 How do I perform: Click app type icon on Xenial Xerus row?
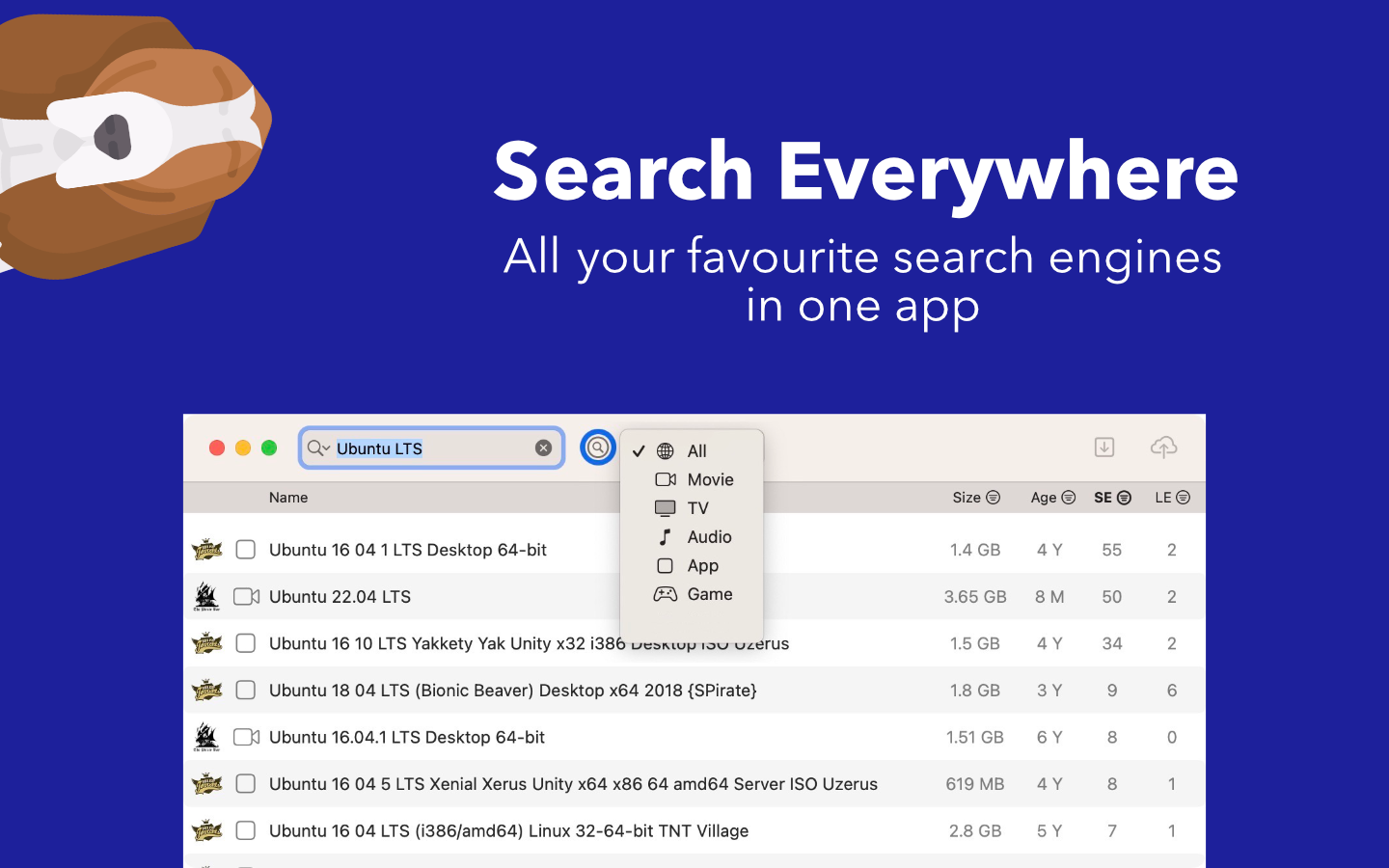246,784
